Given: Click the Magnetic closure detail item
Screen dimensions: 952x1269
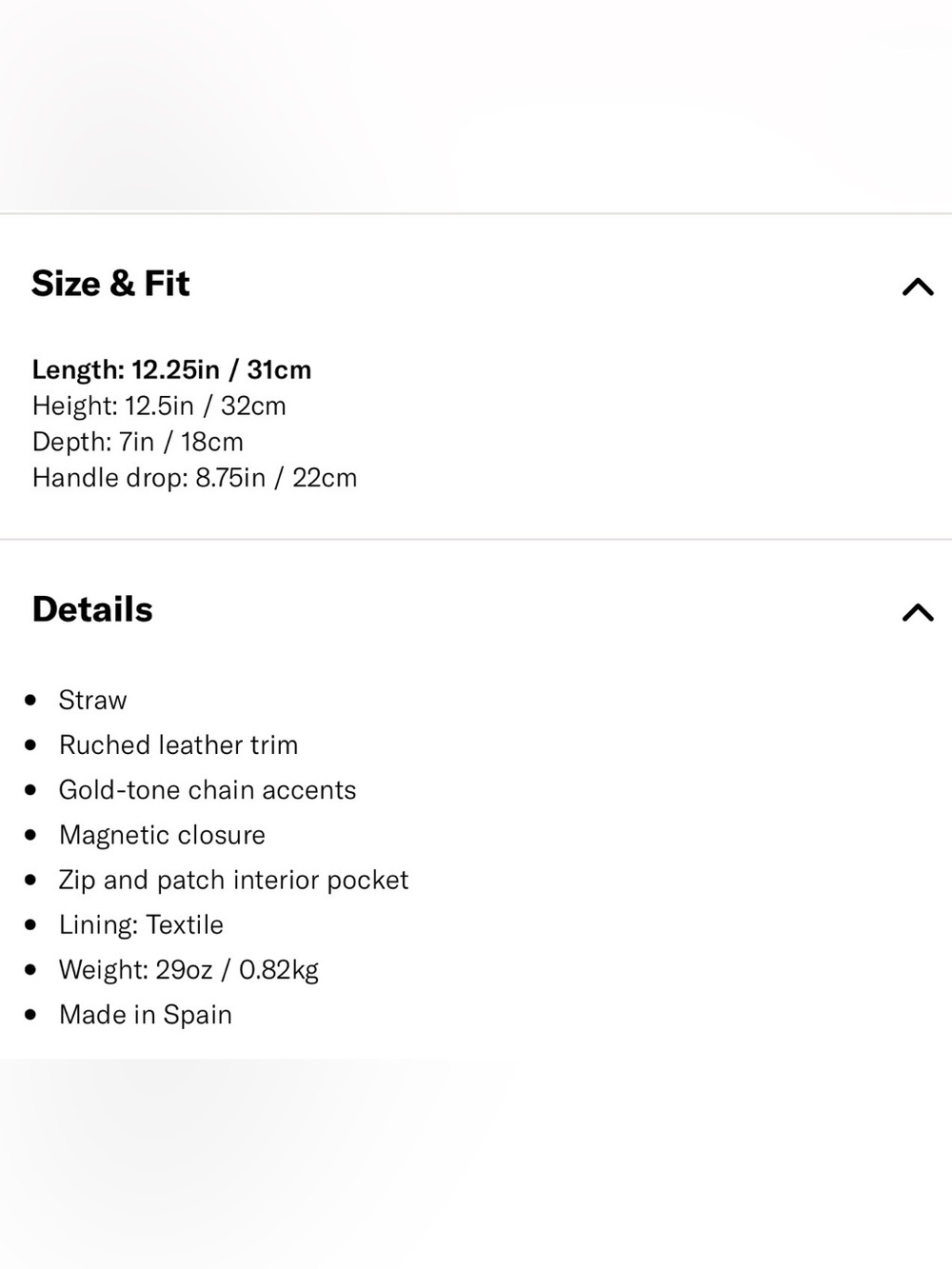Looking at the screenshot, I should click(162, 835).
